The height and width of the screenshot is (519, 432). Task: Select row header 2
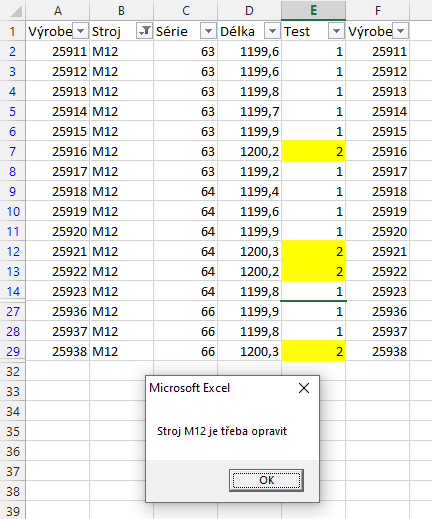[x=13, y=51]
